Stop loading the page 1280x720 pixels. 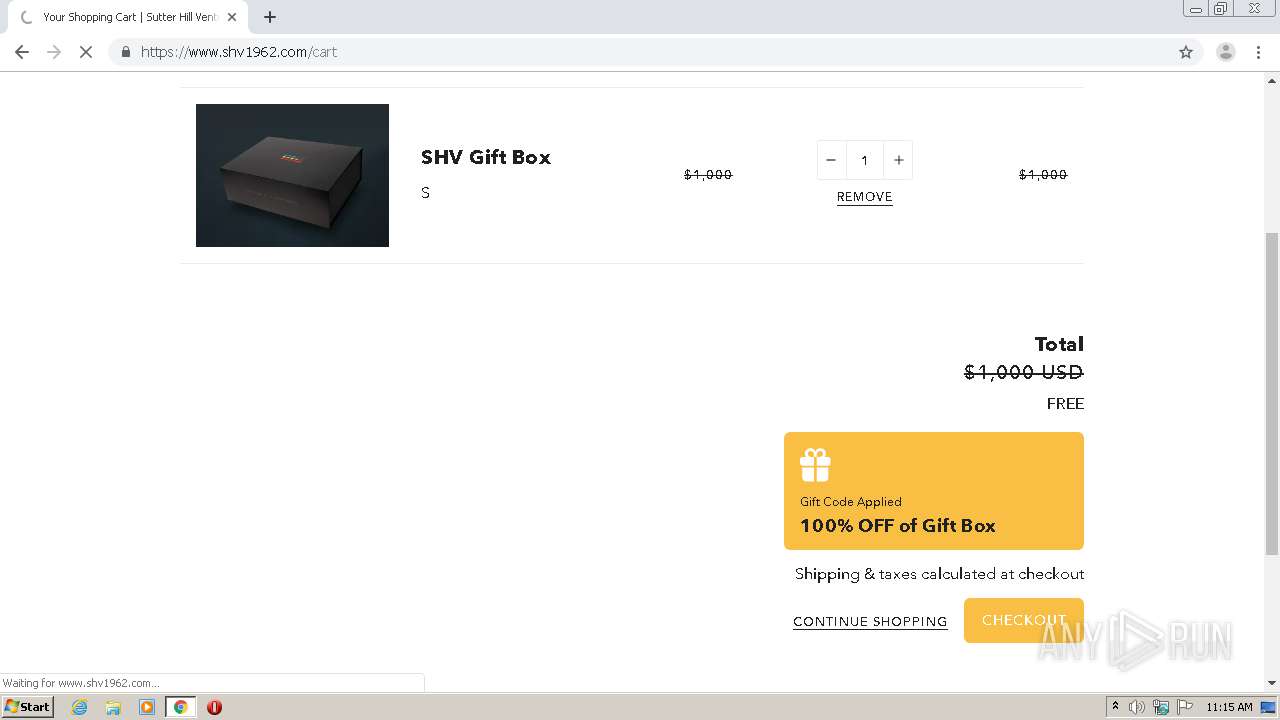(x=86, y=52)
